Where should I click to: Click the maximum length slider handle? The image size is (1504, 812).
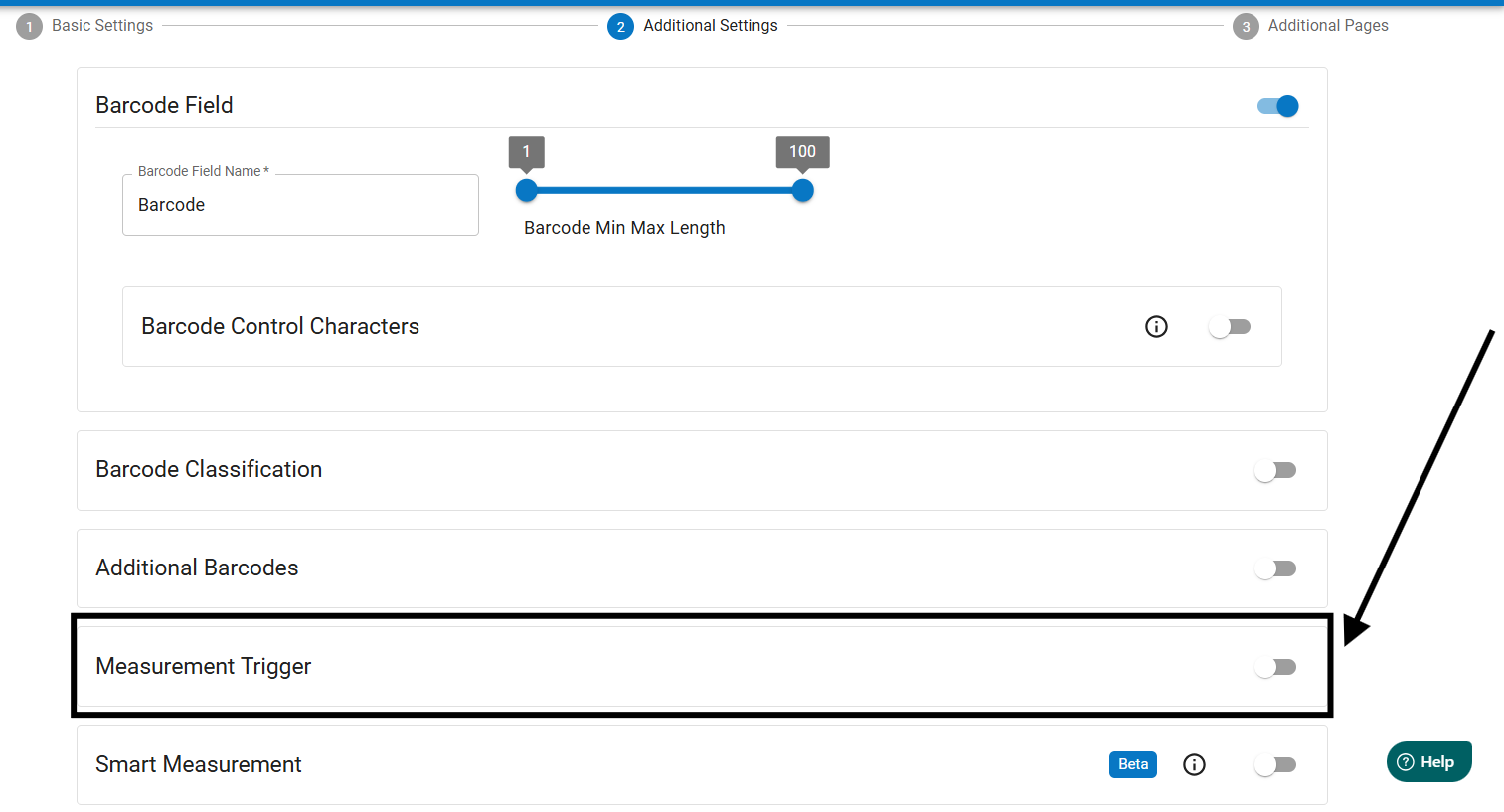pyautogui.click(x=802, y=190)
